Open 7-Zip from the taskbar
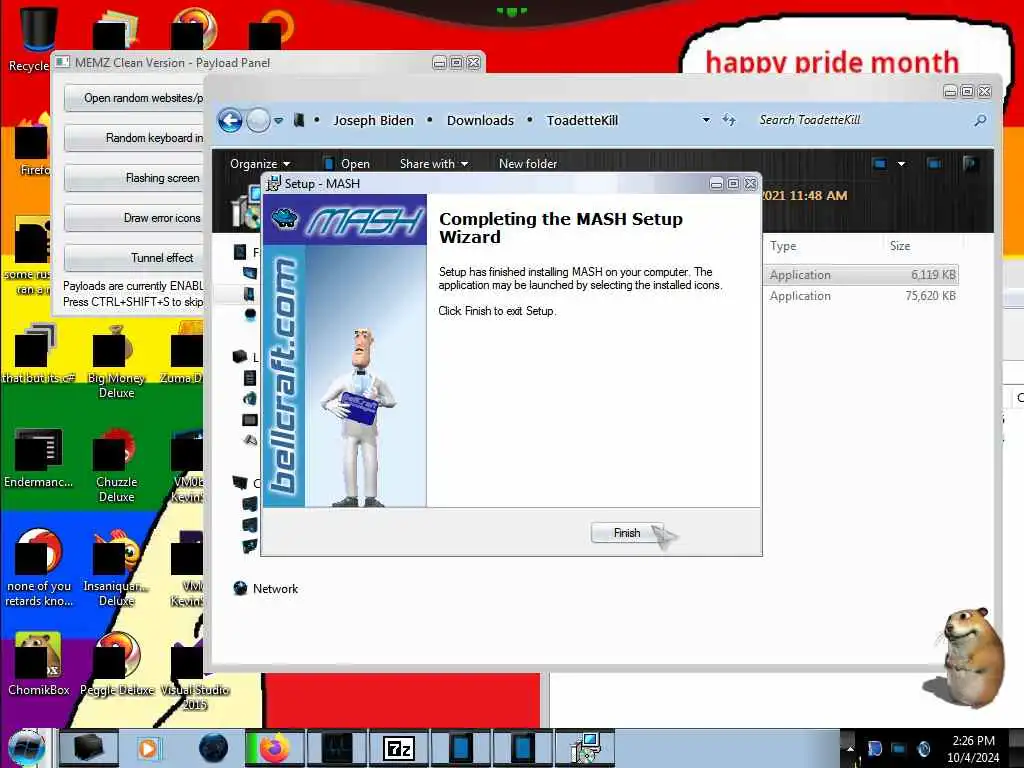Viewport: 1024px width, 768px height. pos(398,748)
